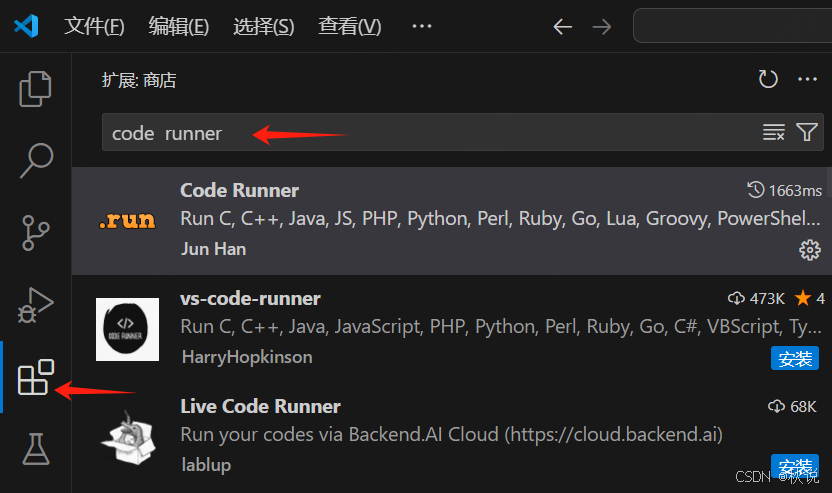Viewport: 832px width, 493px height.
Task: Go forward with the right arrow
Action: pyautogui.click(x=602, y=27)
